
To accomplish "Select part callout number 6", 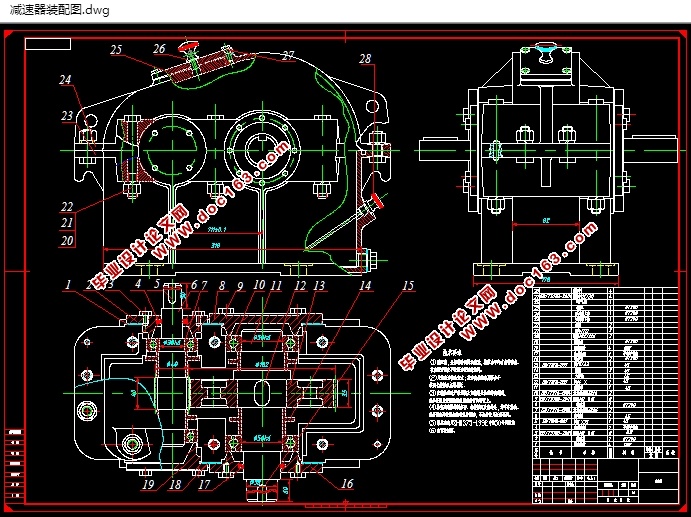I will point(194,285).
